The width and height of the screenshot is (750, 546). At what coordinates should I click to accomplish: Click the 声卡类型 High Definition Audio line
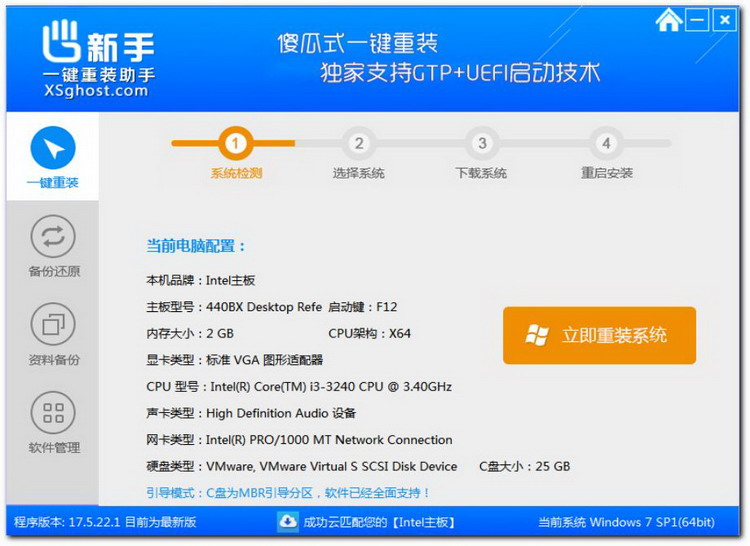(x=251, y=413)
